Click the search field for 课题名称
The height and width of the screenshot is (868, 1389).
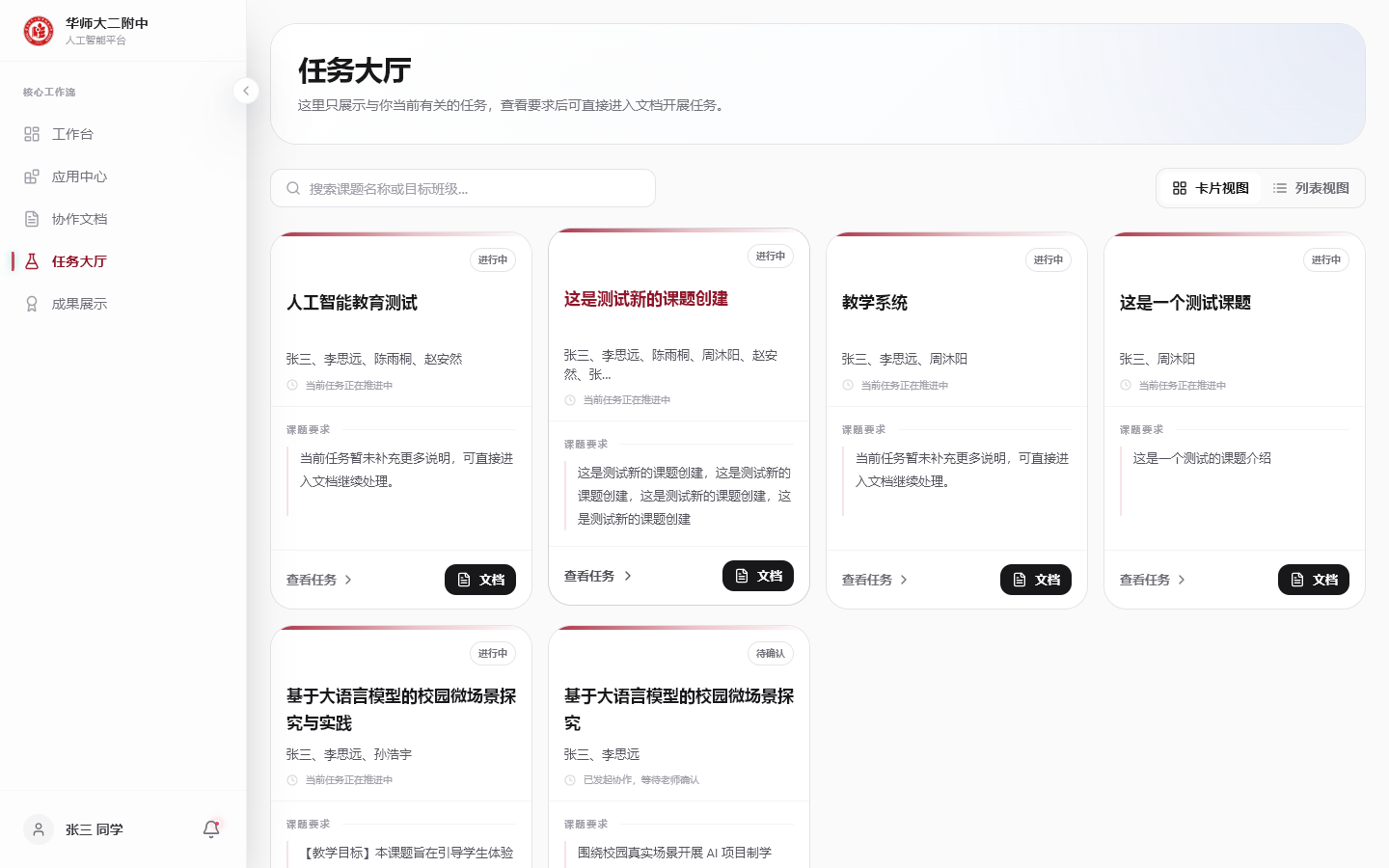pyautogui.click(x=463, y=188)
